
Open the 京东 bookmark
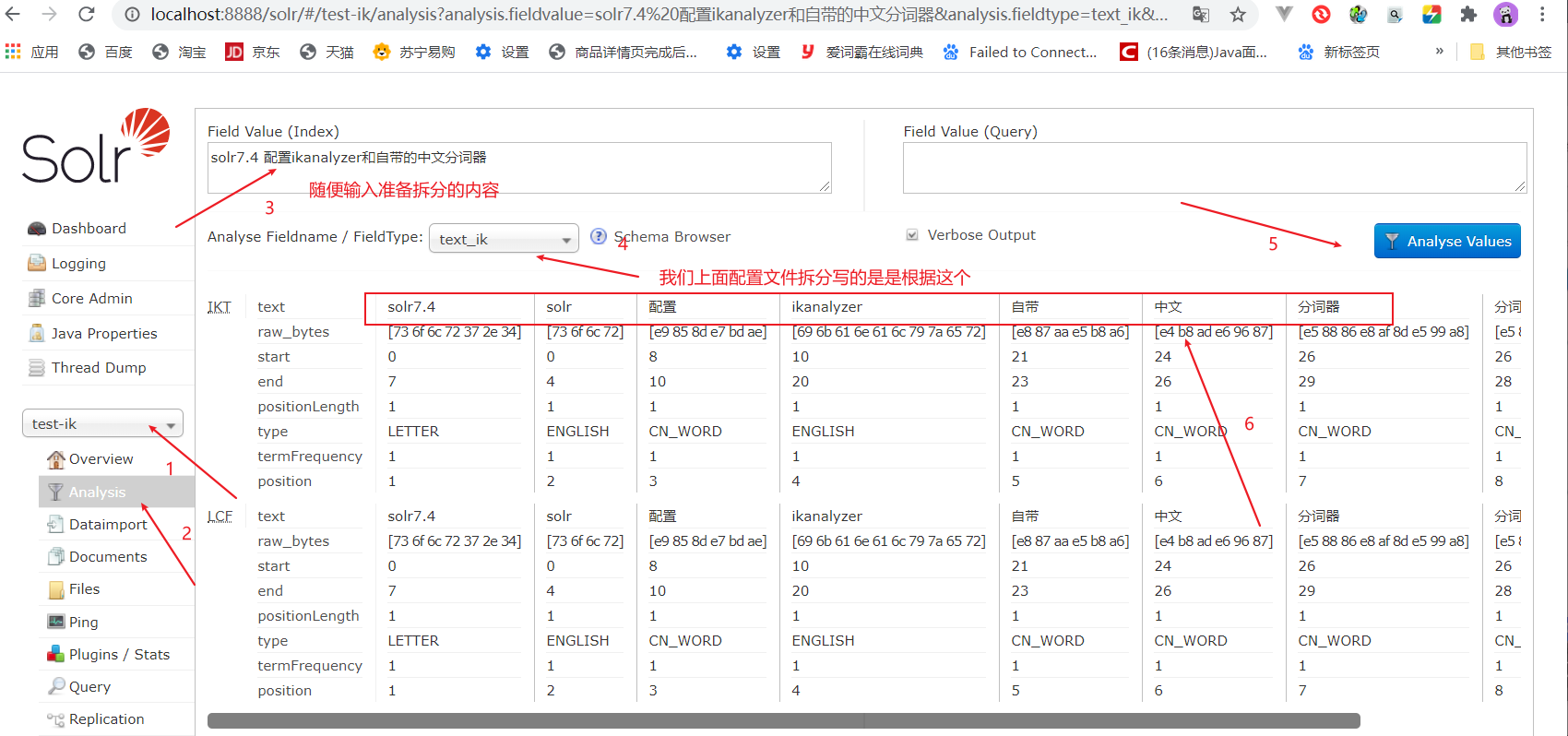pos(253,52)
